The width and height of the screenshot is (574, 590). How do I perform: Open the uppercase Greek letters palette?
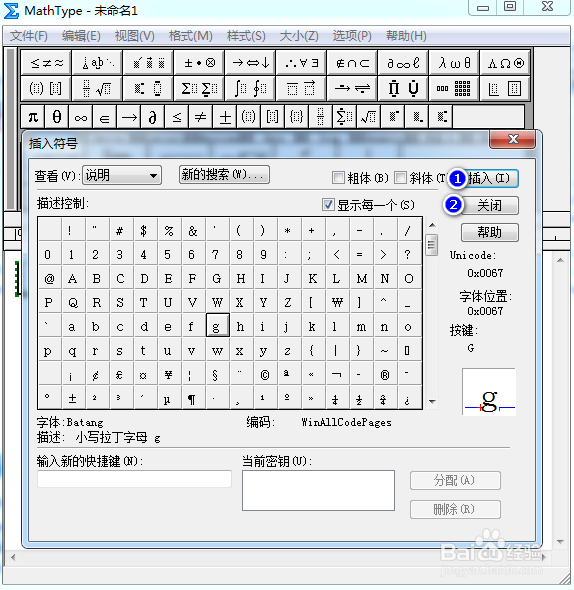(505, 63)
